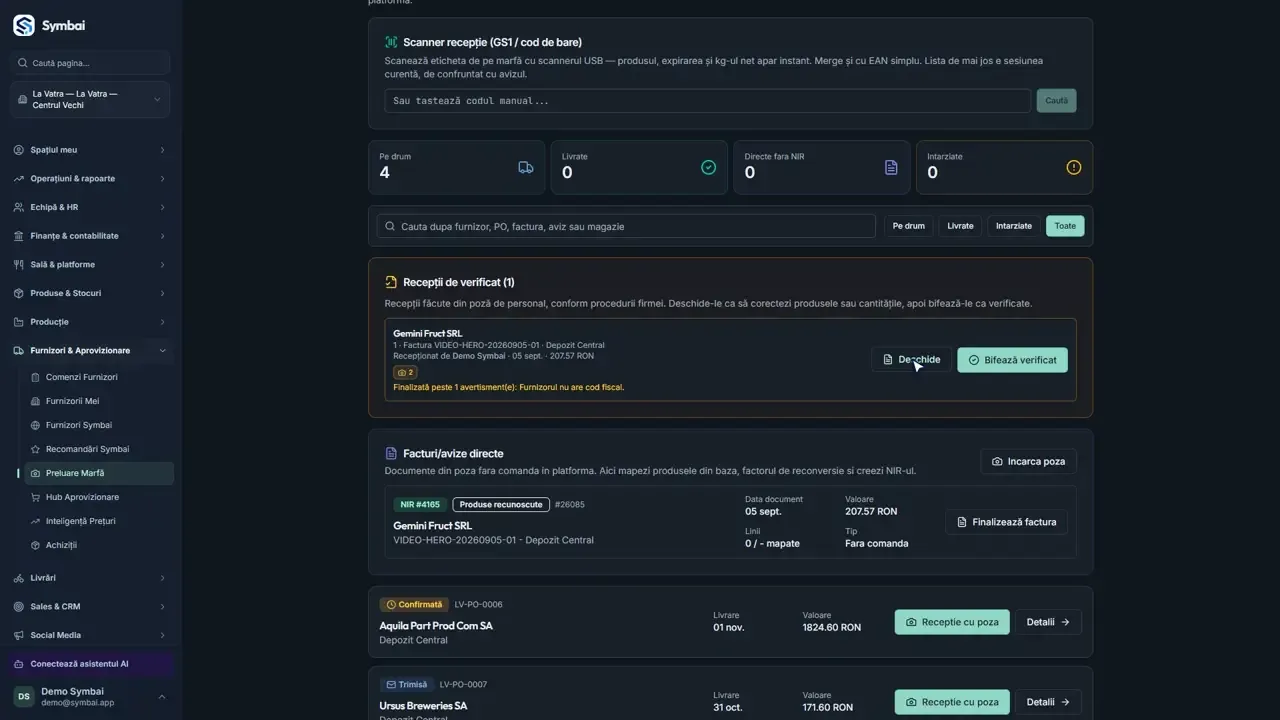
Task: Click the Caută scanner button
Action: tap(1056, 101)
